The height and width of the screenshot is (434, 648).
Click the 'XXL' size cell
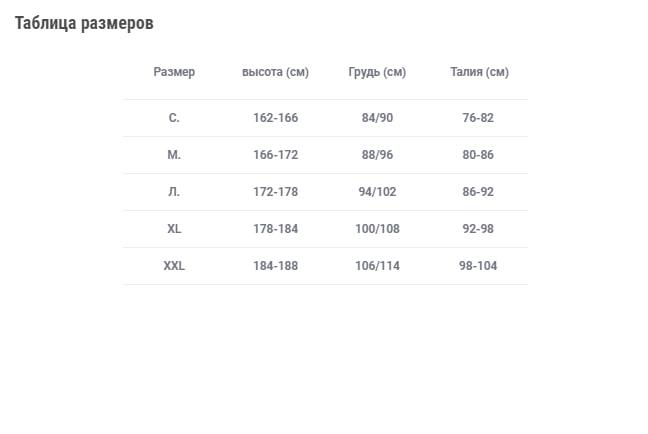click(x=174, y=266)
